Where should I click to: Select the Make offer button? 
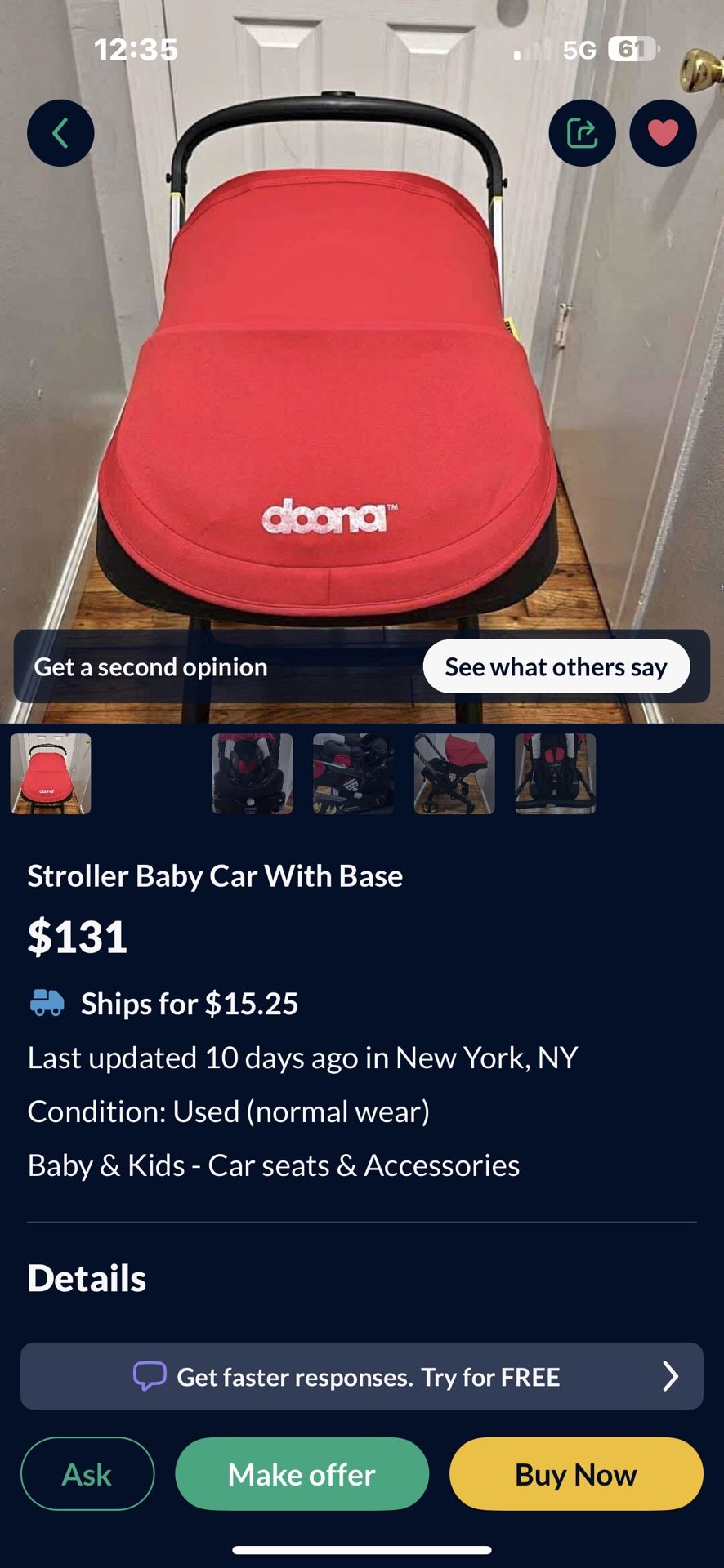click(302, 1474)
